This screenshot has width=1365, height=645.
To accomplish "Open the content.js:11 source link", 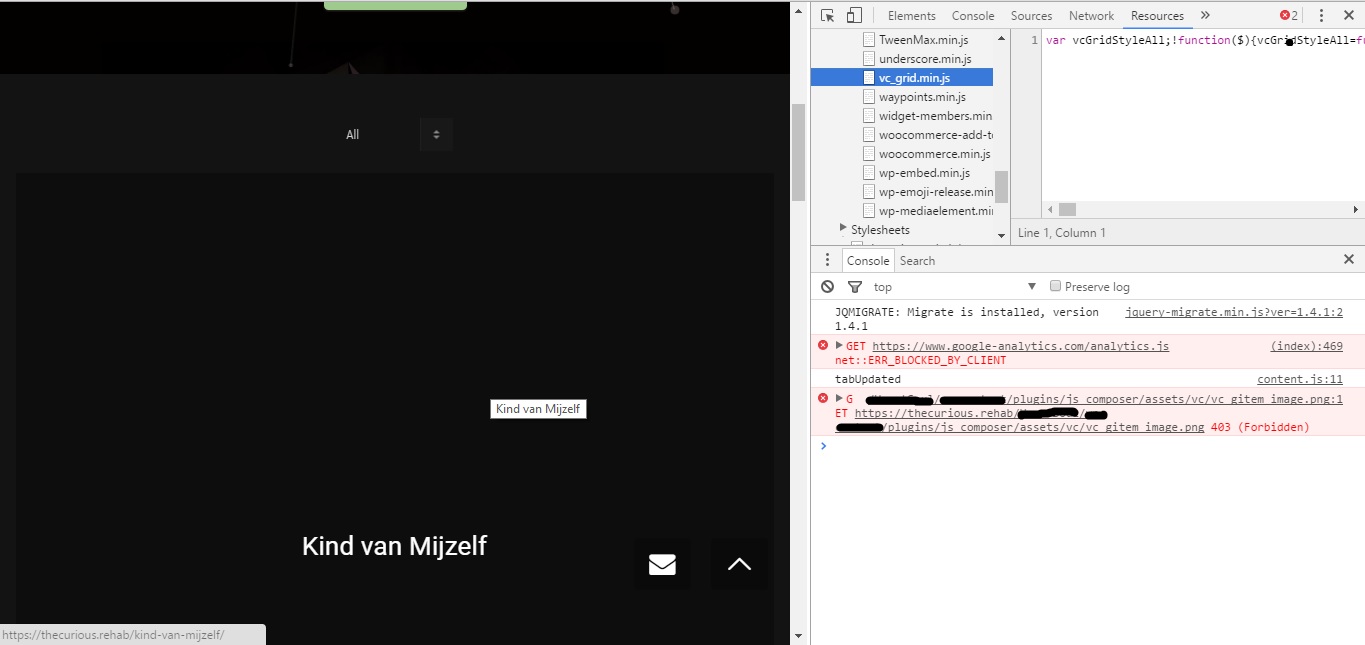I will 1300,379.
